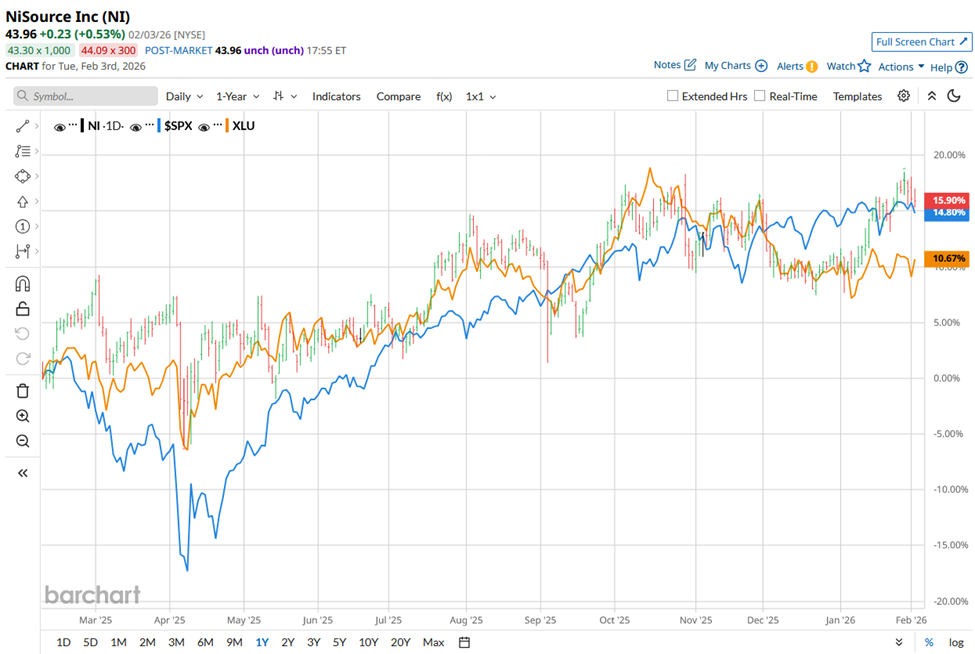Image resolution: width=975 pixels, height=654 pixels.
Task: Delete drawings with the trash icon
Action: click(x=23, y=390)
